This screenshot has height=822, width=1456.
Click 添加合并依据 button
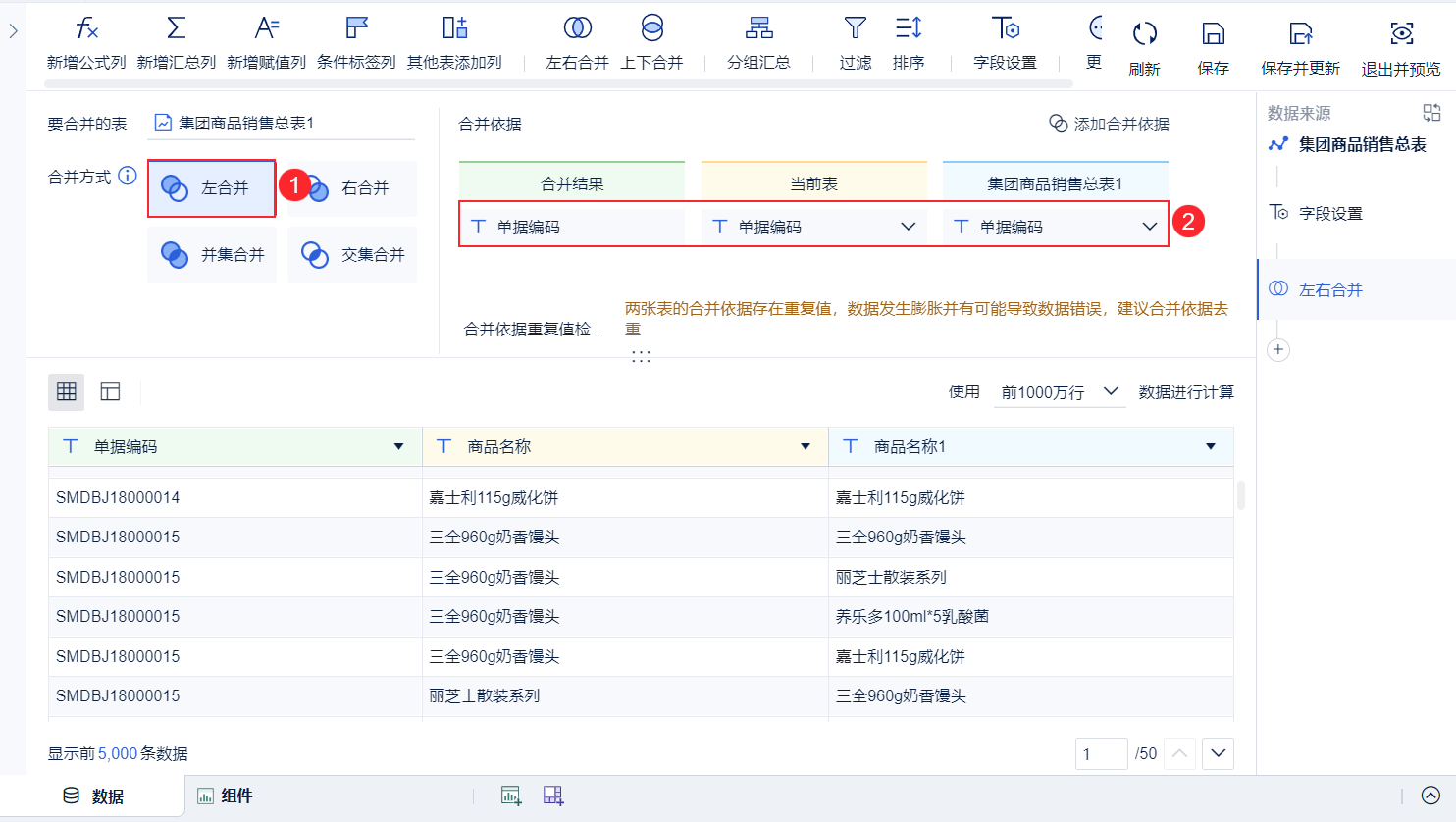pos(1110,124)
